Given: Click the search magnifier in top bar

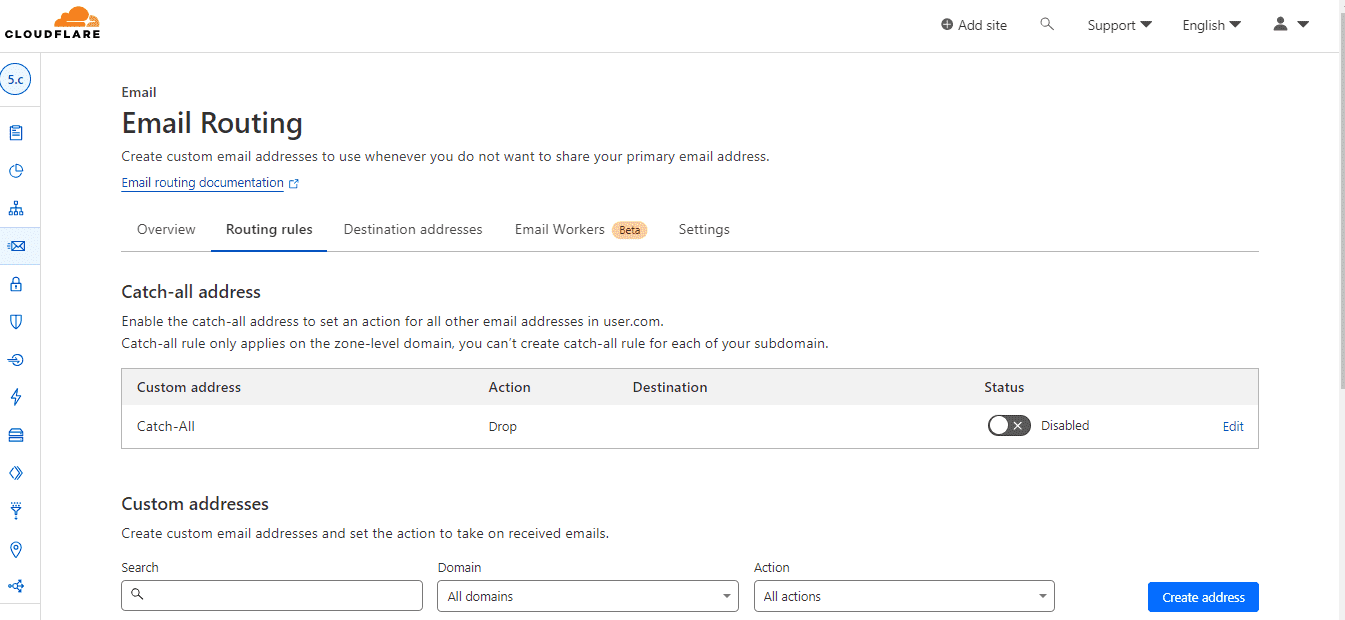Looking at the screenshot, I should (x=1047, y=24).
